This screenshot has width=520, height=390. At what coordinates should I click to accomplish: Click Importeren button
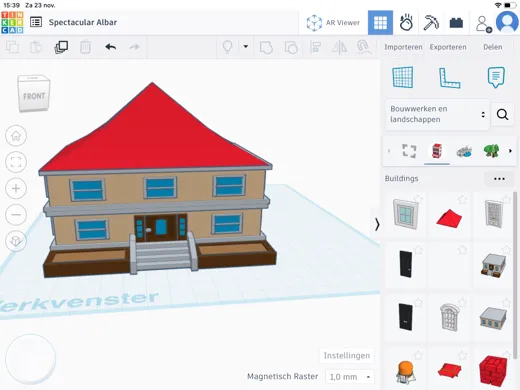tap(403, 47)
